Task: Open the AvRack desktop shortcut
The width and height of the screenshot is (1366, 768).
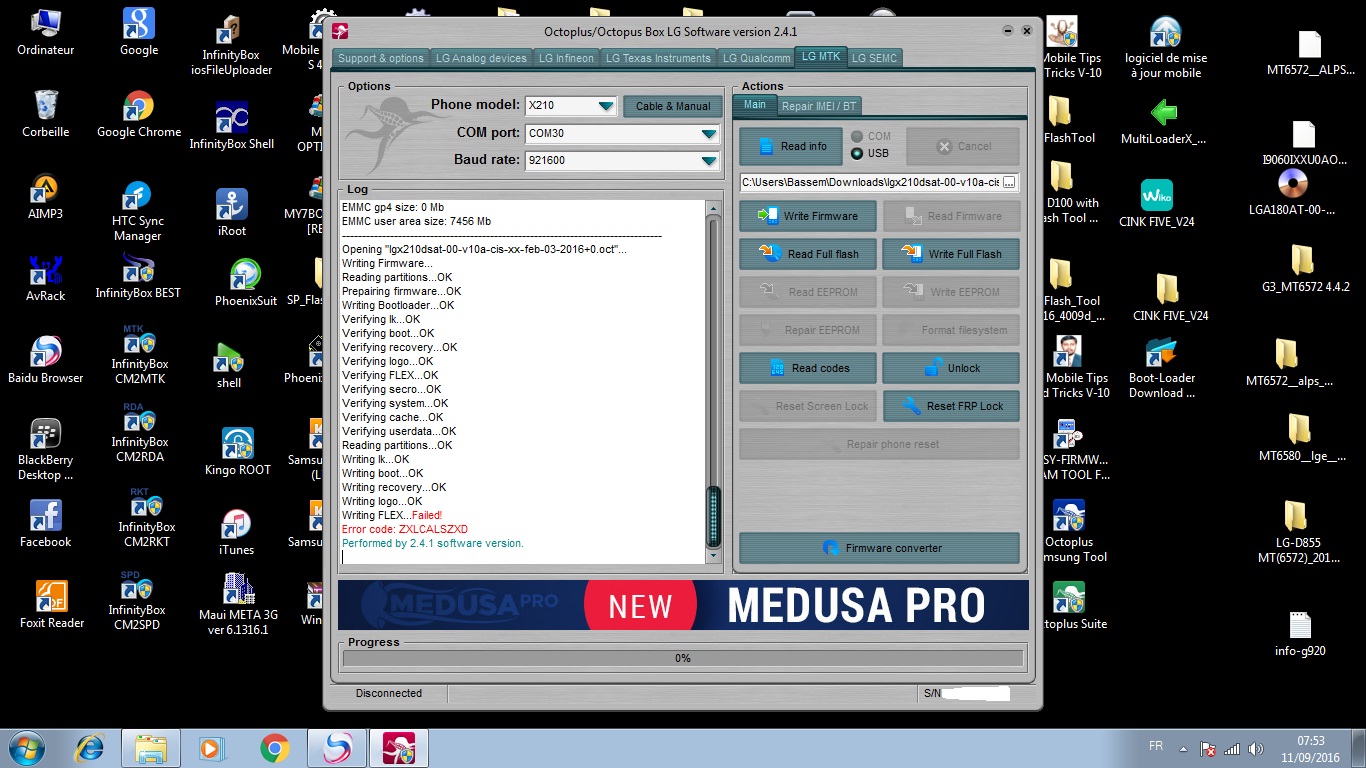Action: tap(45, 278)
